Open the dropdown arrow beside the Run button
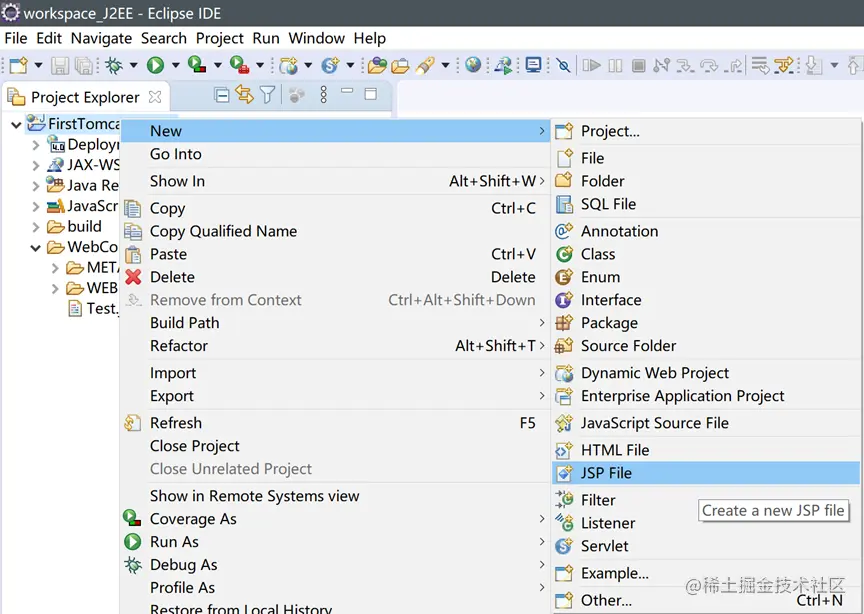Image resolution: width=864 pixels, height=614 pixels. (175, 66)
